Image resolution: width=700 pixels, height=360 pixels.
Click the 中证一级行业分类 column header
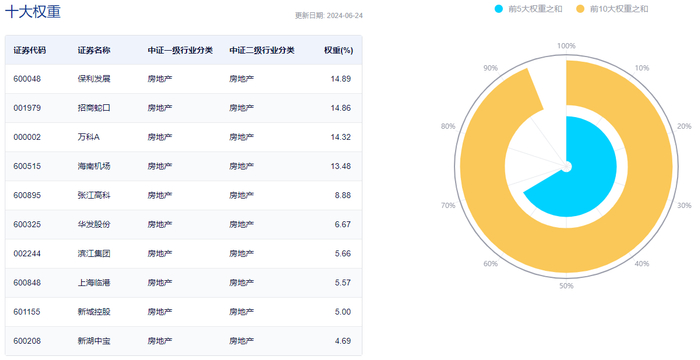pyautogui.click(x=180, y=50)
